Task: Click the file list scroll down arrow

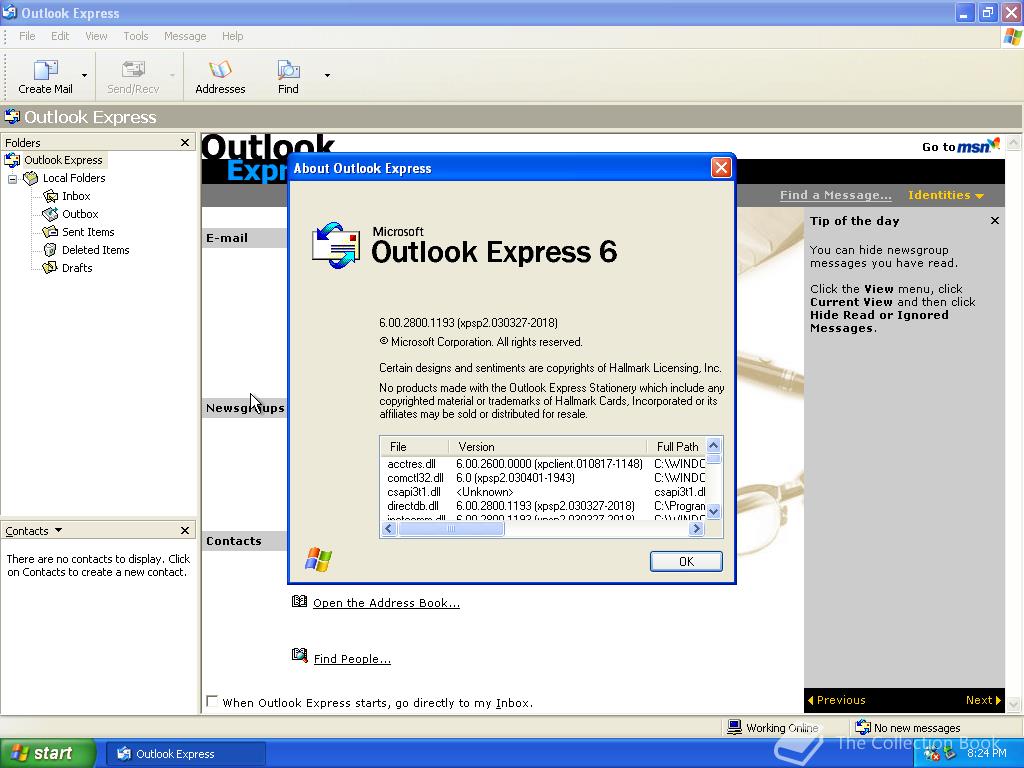Action: [x=714, y=511]
